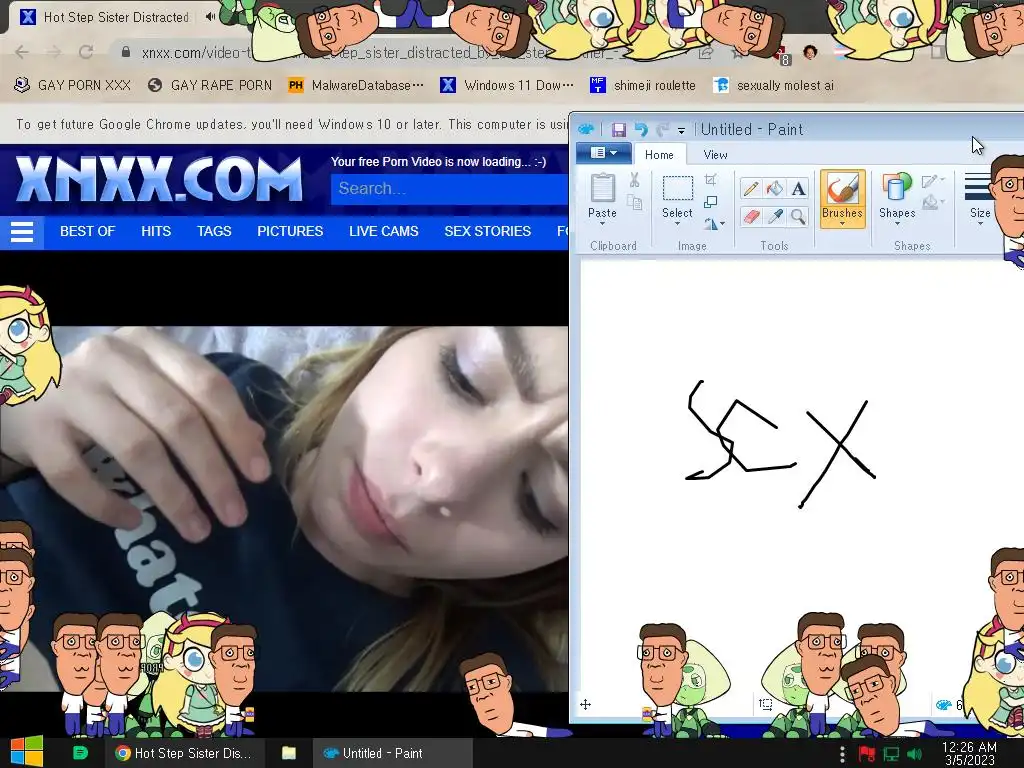Open the MalwareDatabase bookmark
This screenshot has height=768, width=1024.
pos(356,85)
